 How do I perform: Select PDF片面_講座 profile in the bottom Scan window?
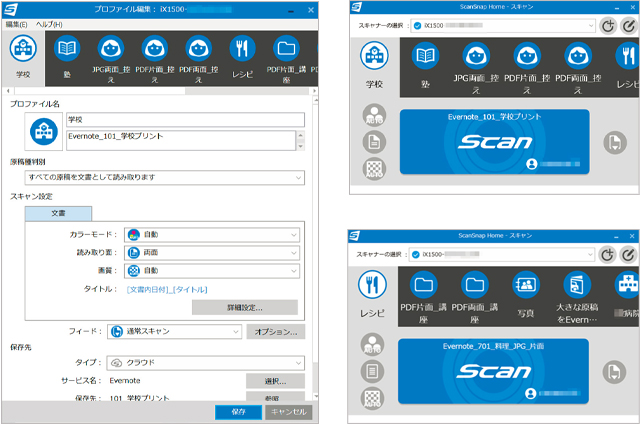tap(423, 297)
